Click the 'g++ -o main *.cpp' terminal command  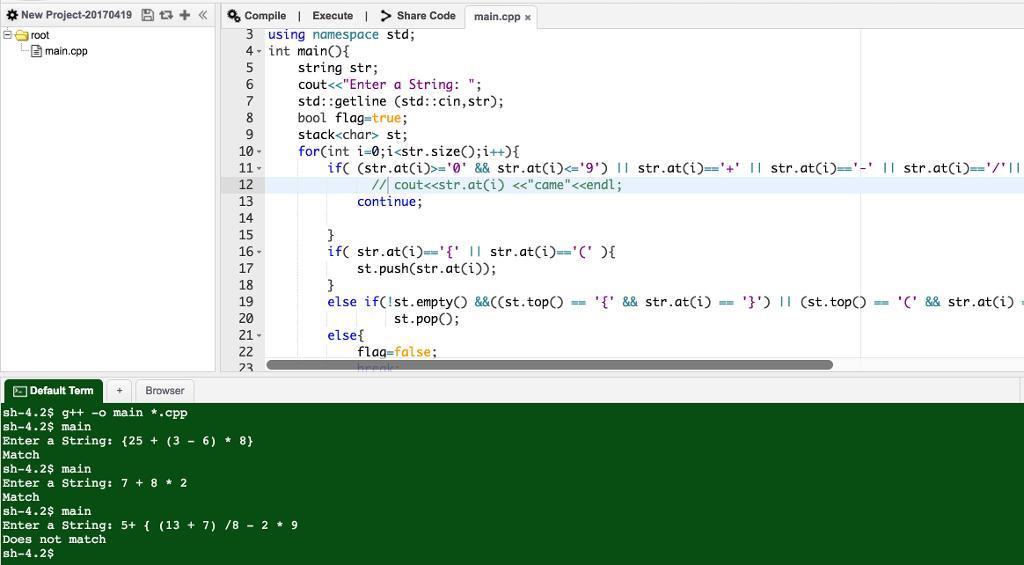[x=125, y=413]
